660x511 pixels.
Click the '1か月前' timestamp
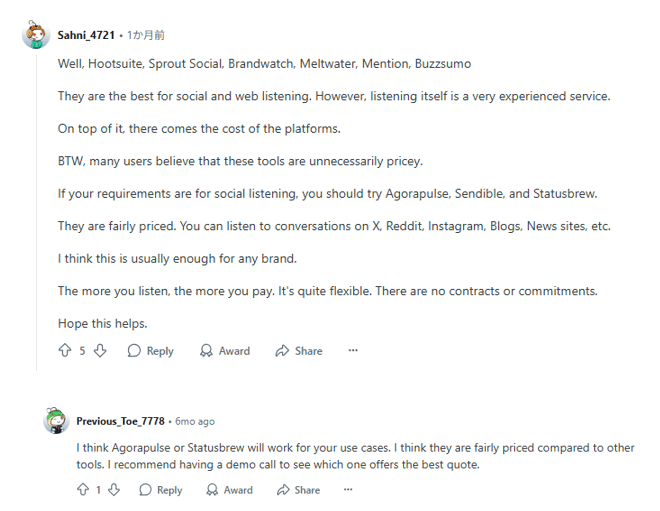click(x=146, y=35)
